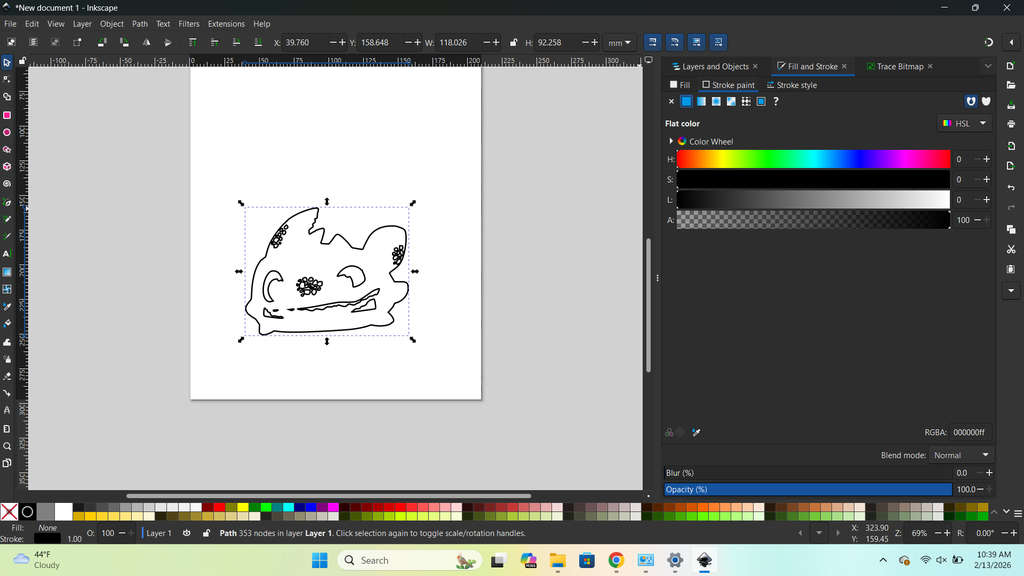Screen dimensions: 1024x576
Task: Set stroke to no paint (X)
Action: tap(671, 101)
